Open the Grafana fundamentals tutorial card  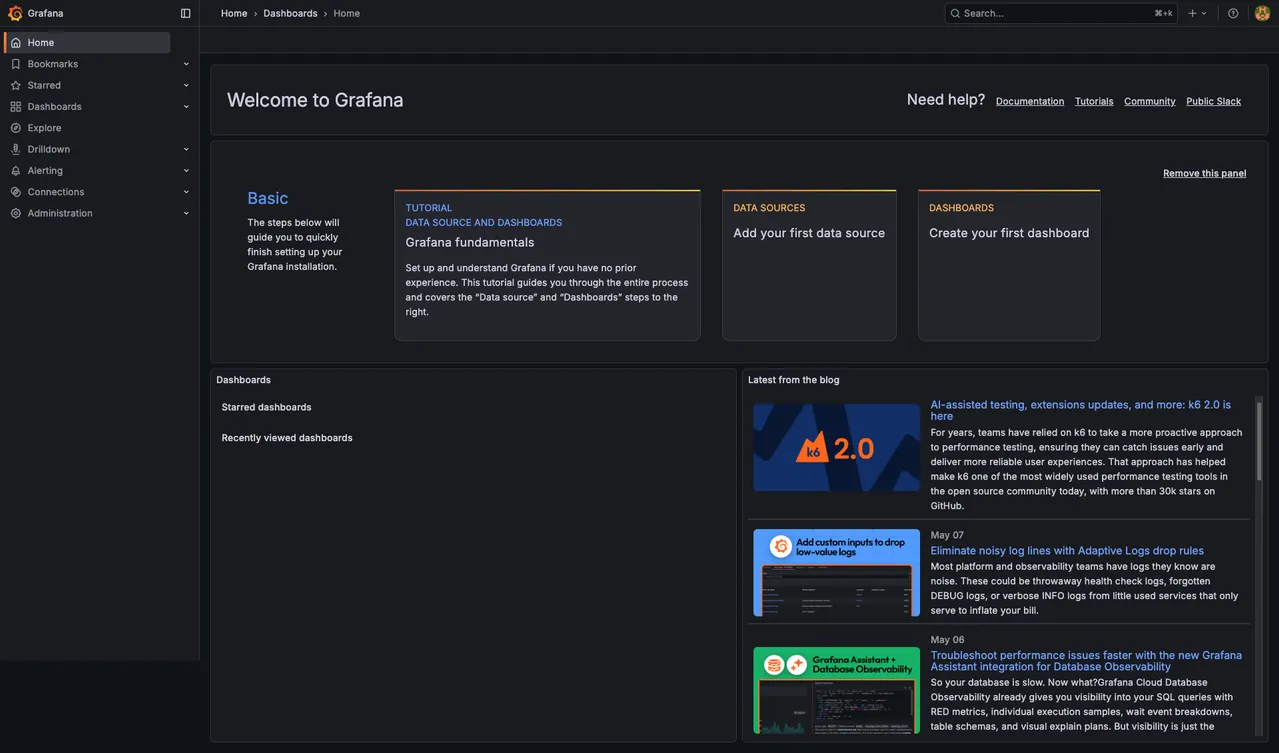pos(547,265)
